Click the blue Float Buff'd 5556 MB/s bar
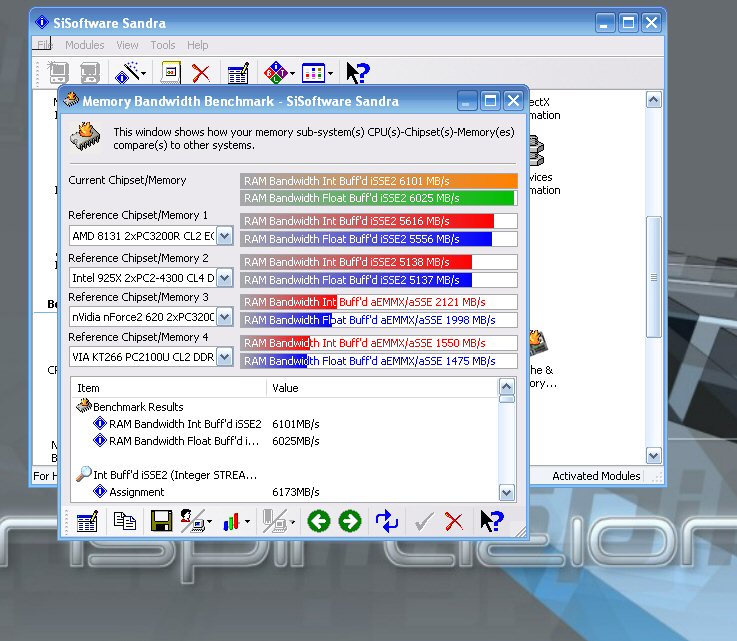 click(379, 239)
